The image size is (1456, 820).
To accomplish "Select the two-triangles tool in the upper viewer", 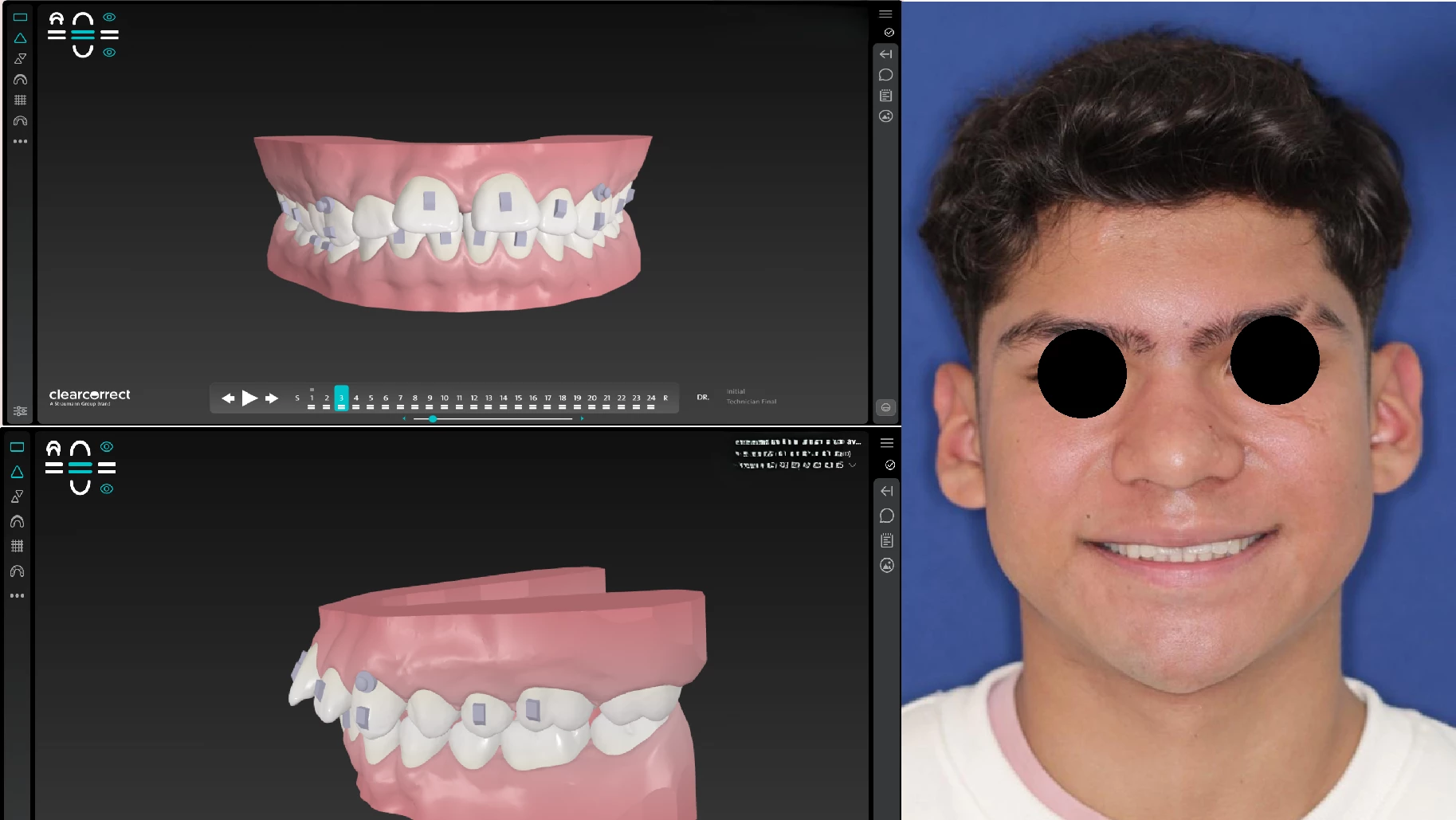I will [20, 59].
